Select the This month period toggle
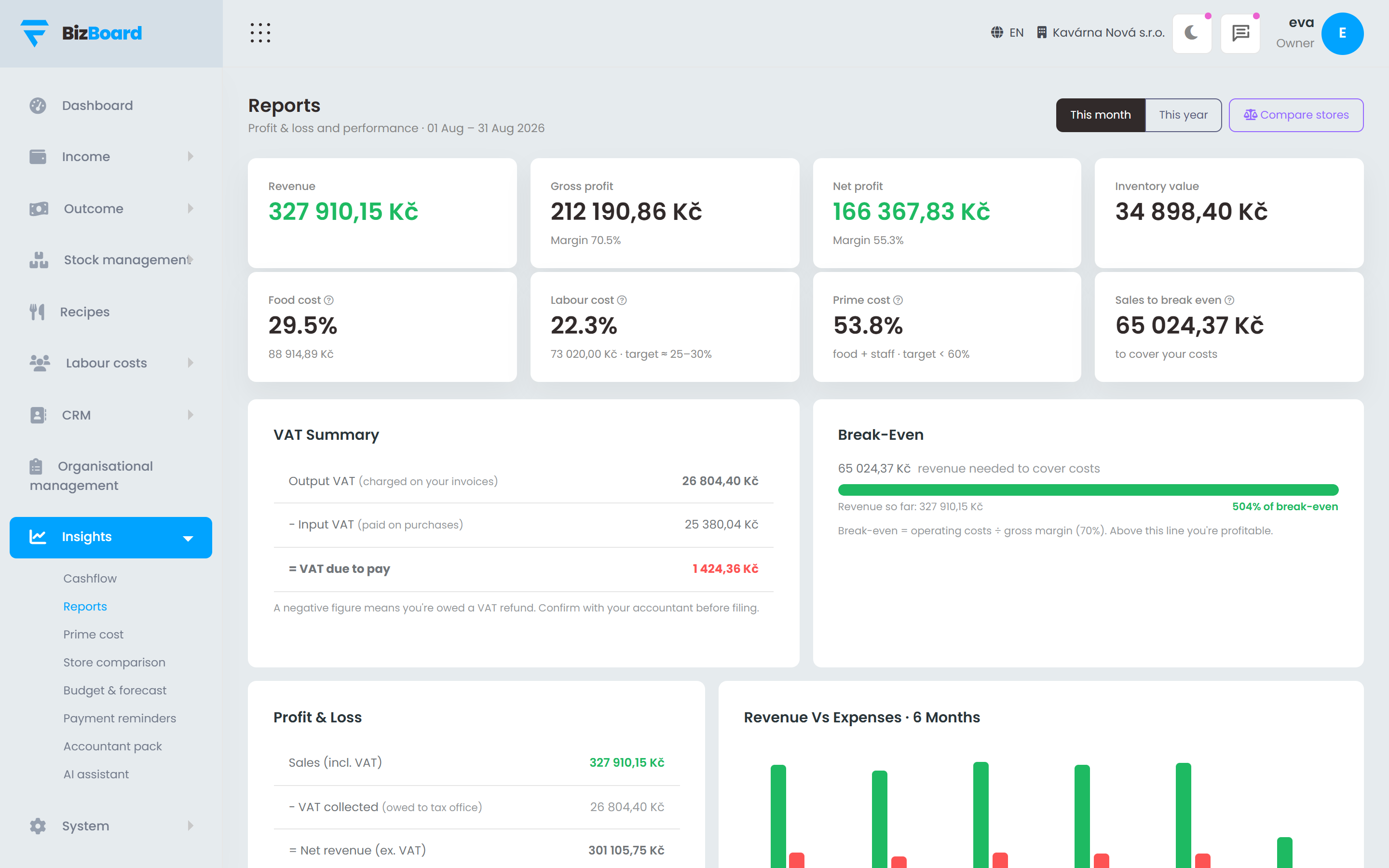Screen dimensions: 1389x868 1100,115
